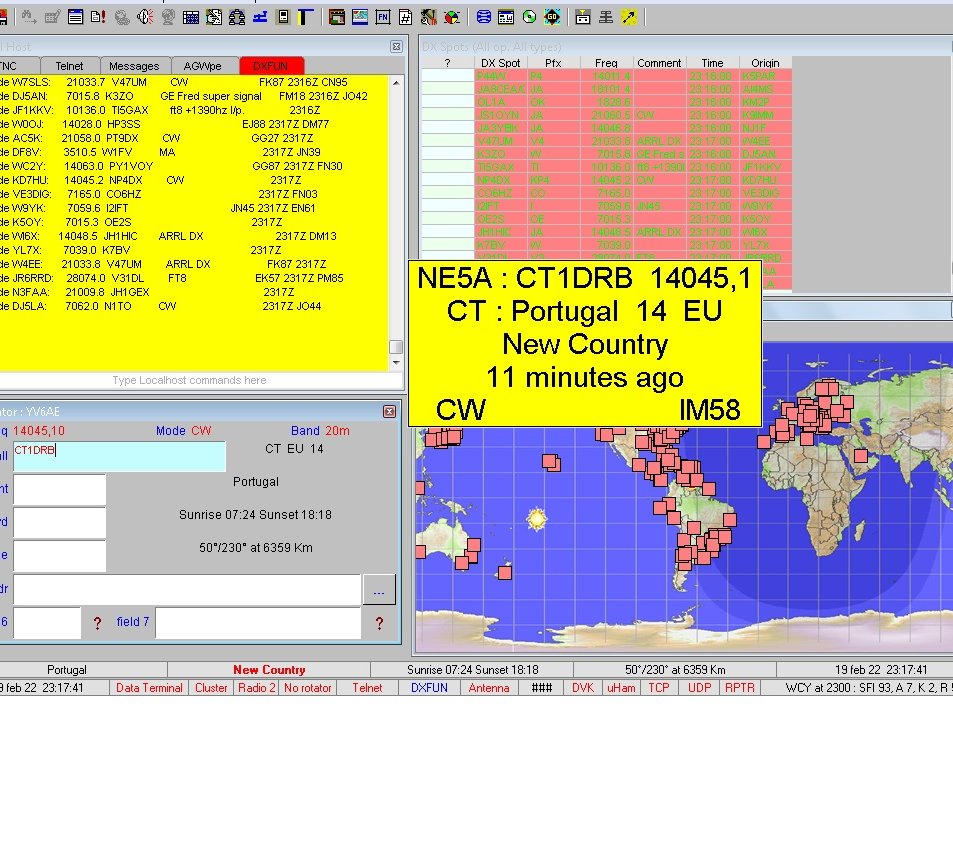Click the input field next to field 7

click(x=258, y=622)
